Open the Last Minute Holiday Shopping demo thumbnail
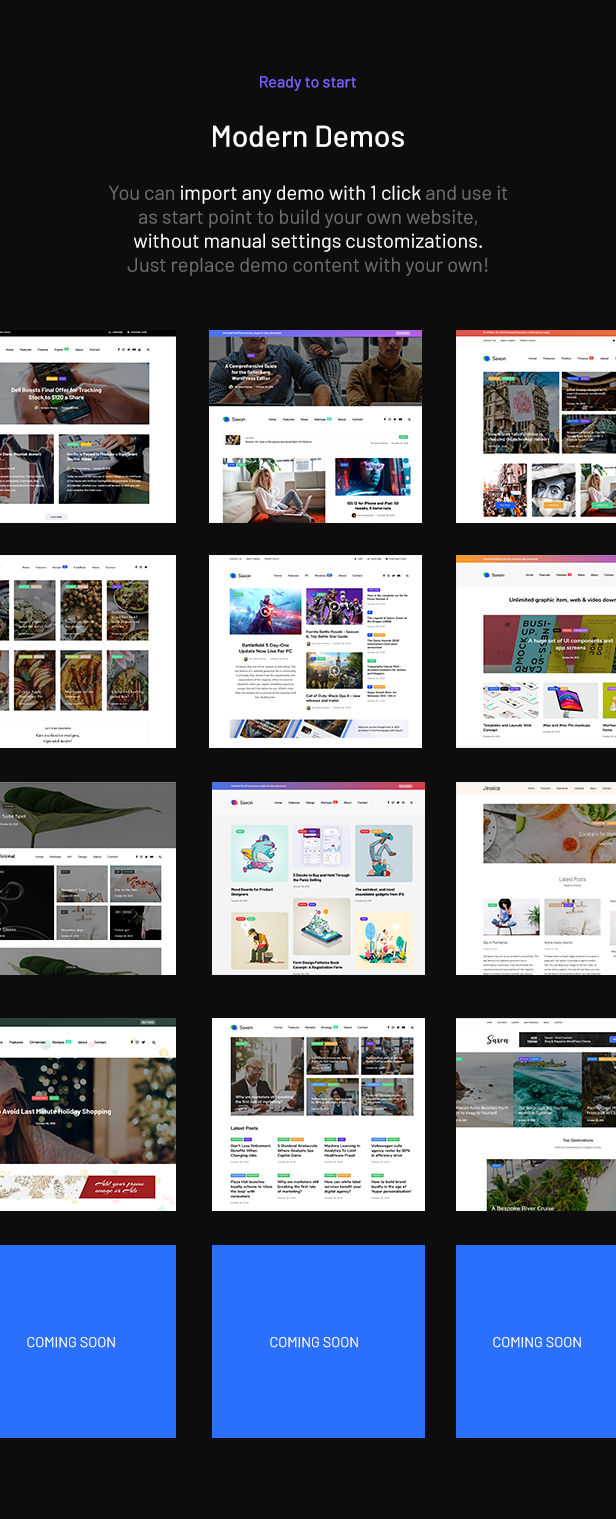Screen dimensions: 616x1519 coord(88,1114)
